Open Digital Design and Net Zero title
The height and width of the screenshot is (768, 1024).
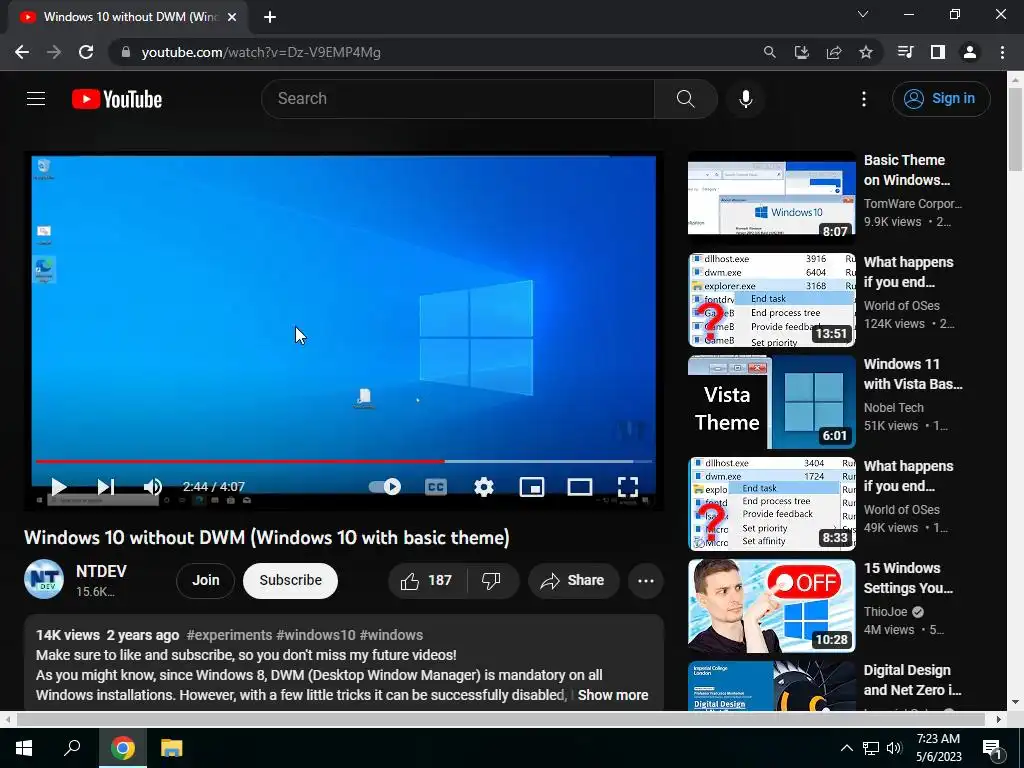point(912,680)
